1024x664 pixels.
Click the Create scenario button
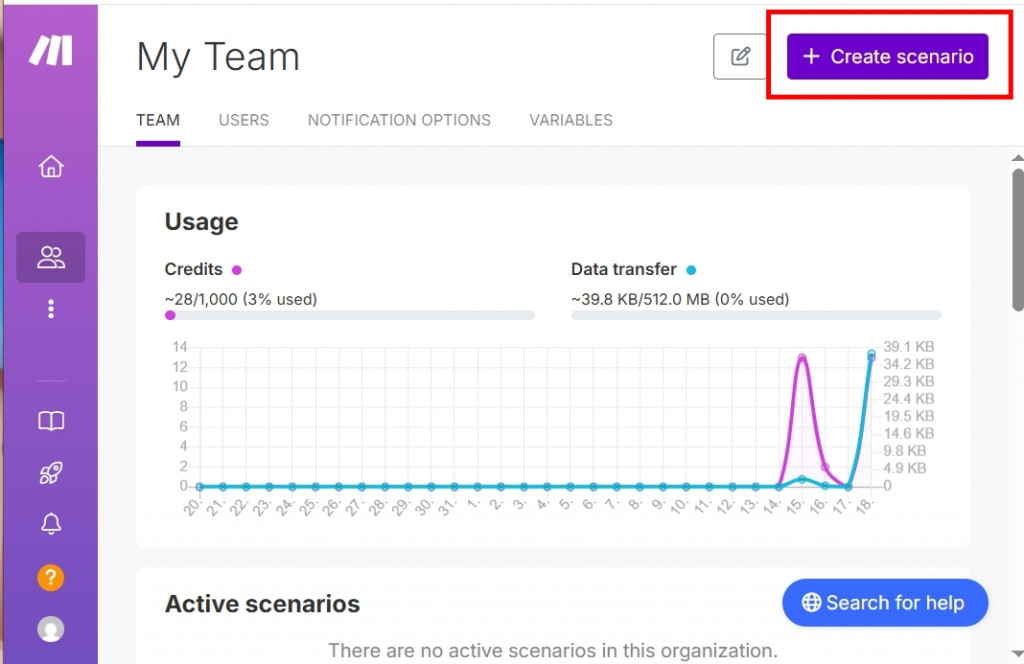point(888,57)
